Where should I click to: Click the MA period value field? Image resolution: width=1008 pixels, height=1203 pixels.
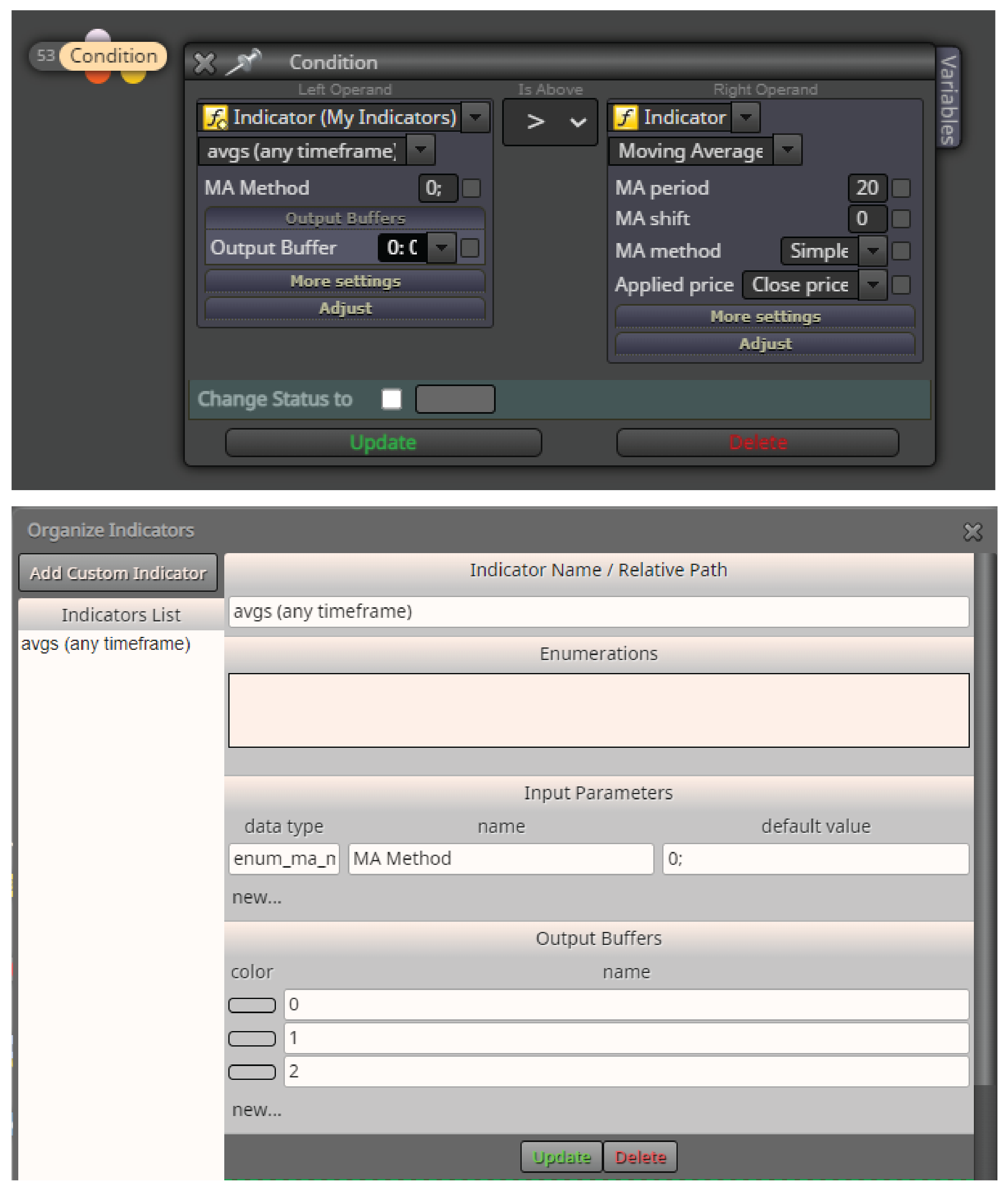click(868, 188)
